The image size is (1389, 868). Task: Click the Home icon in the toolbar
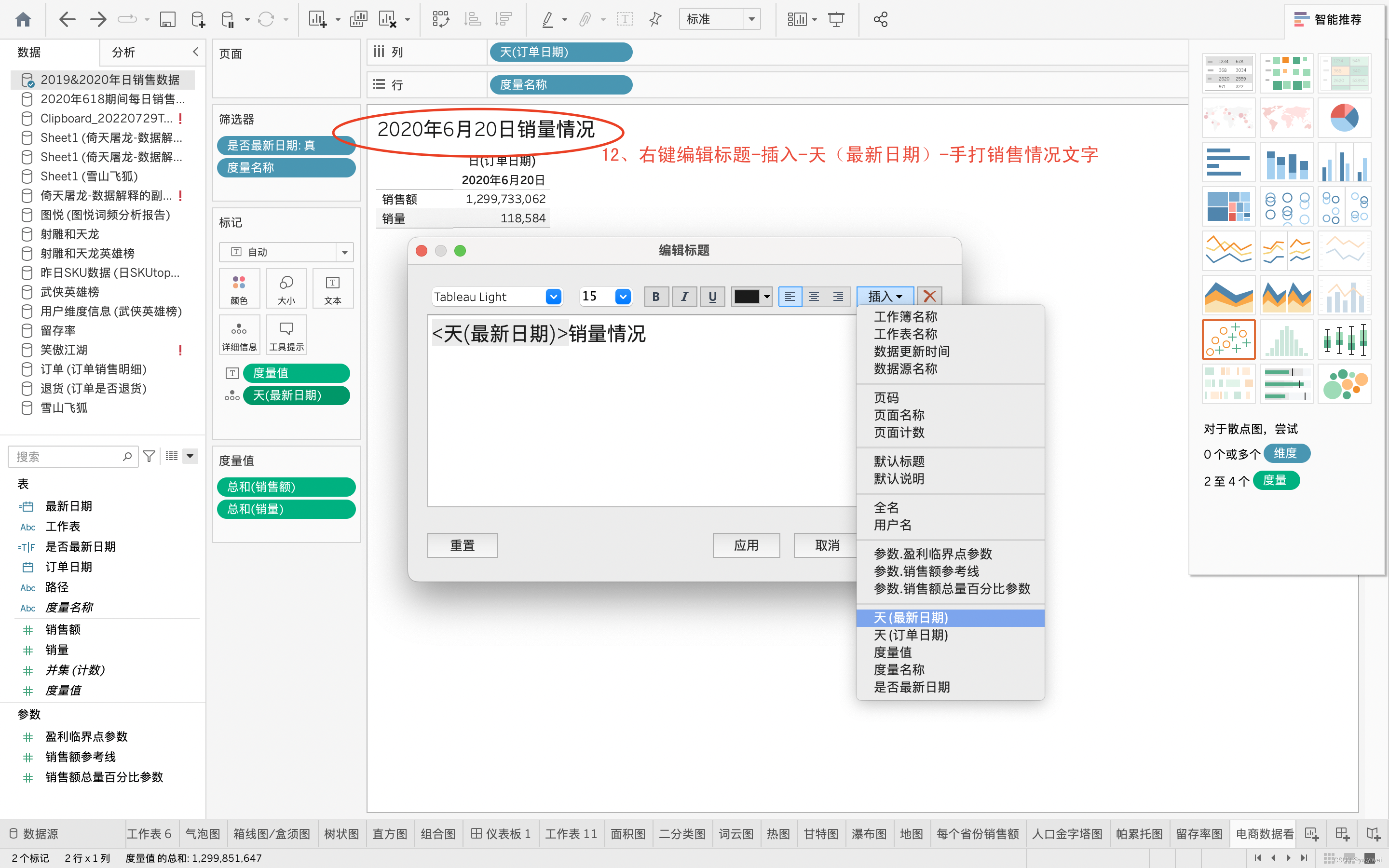pyautogui.click(x=23, y=19)
